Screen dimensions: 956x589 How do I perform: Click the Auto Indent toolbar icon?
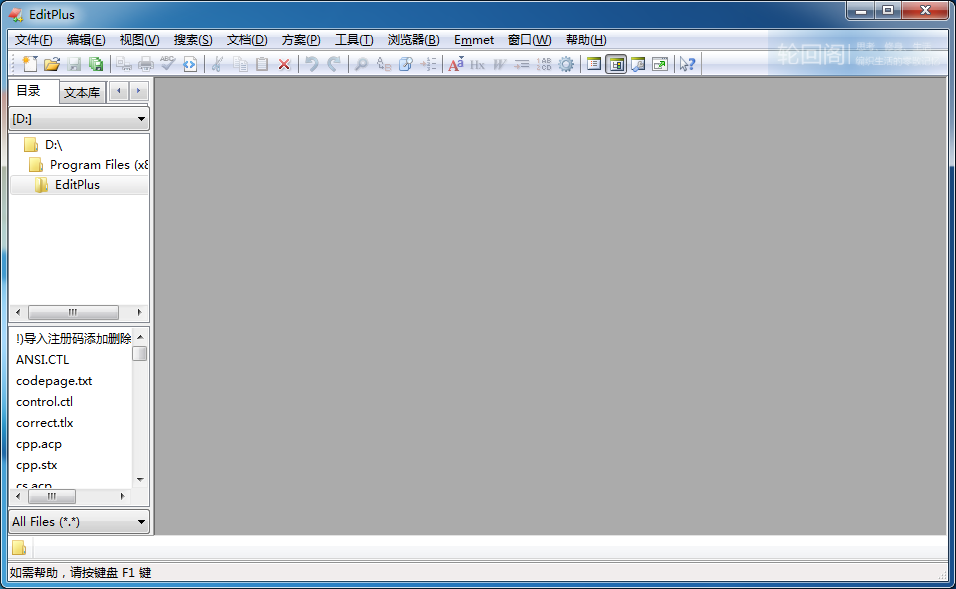pyautogui.click(x=522, y=64)
